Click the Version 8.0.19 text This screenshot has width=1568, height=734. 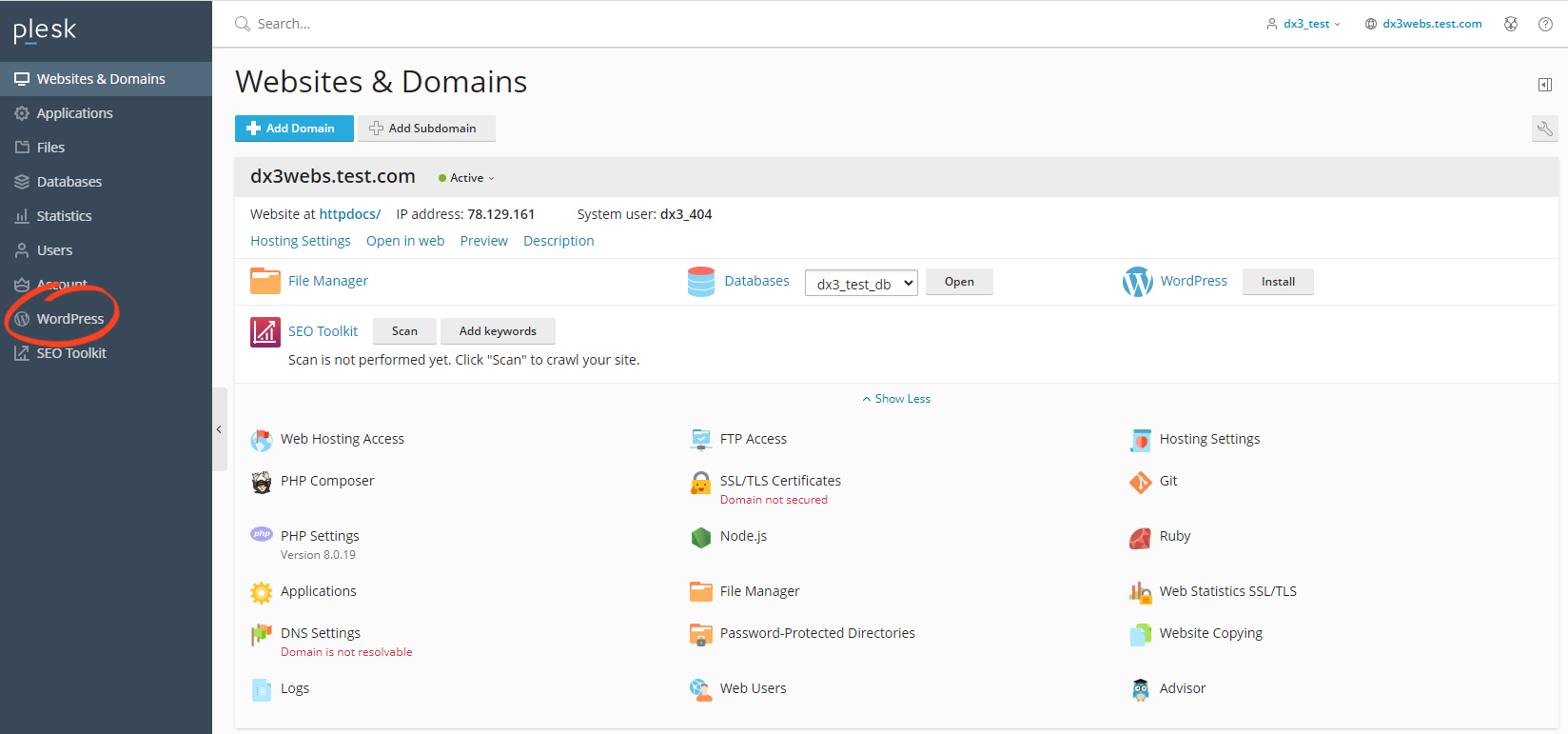[x=318, y=555]
